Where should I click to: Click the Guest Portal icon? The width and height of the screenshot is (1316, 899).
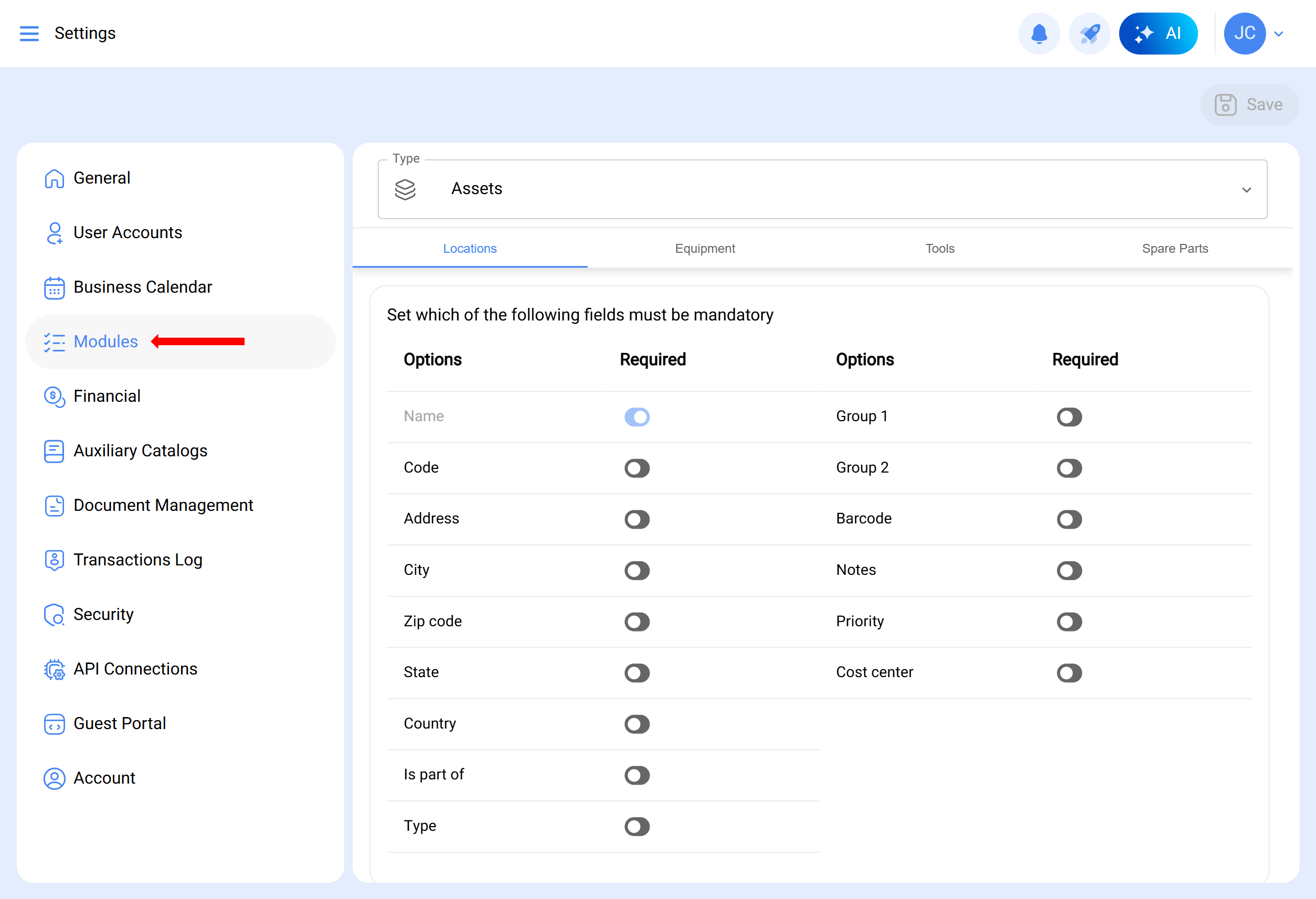(54, 723)
